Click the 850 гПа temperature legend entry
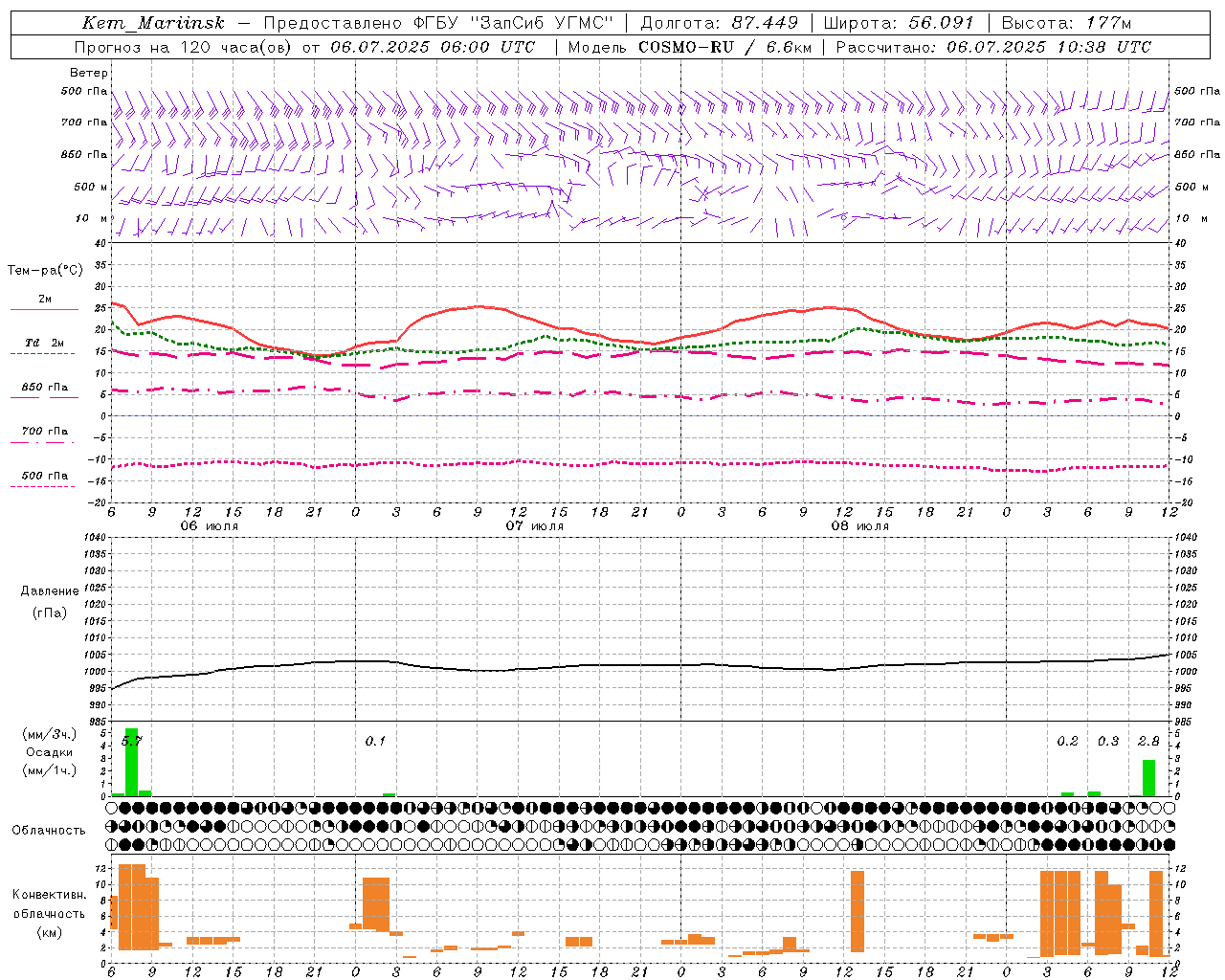Image resolution: width=1225 pixels, height=980 pixels. 44,388
